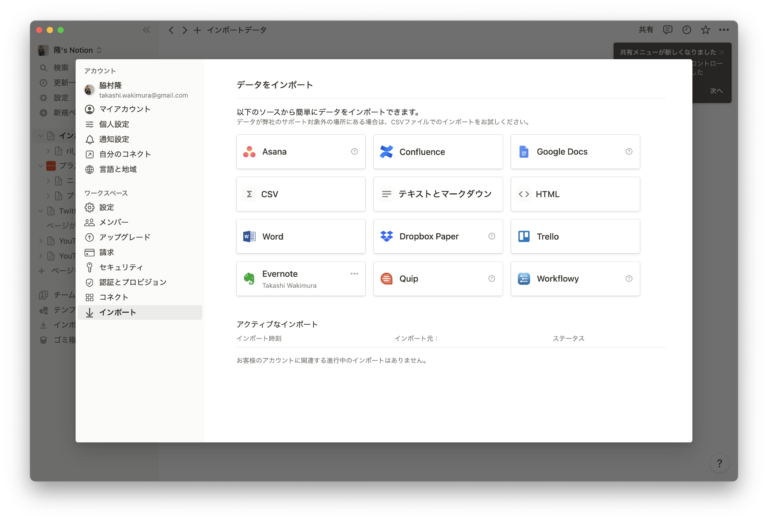Open 言語と地域 settings

click(x=120, y=169)
